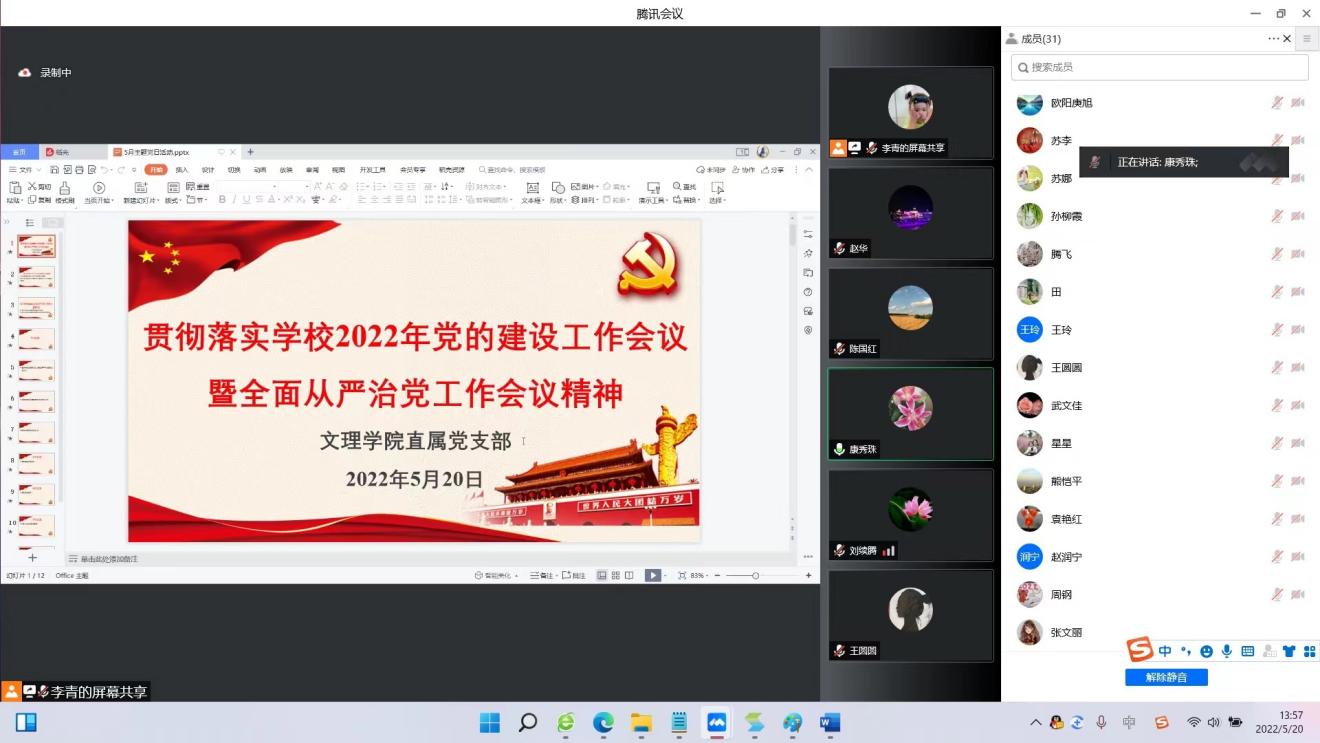Open the Word app from taskbar
The width and height of the screenshot is (1320, 743).
point(830,722)
